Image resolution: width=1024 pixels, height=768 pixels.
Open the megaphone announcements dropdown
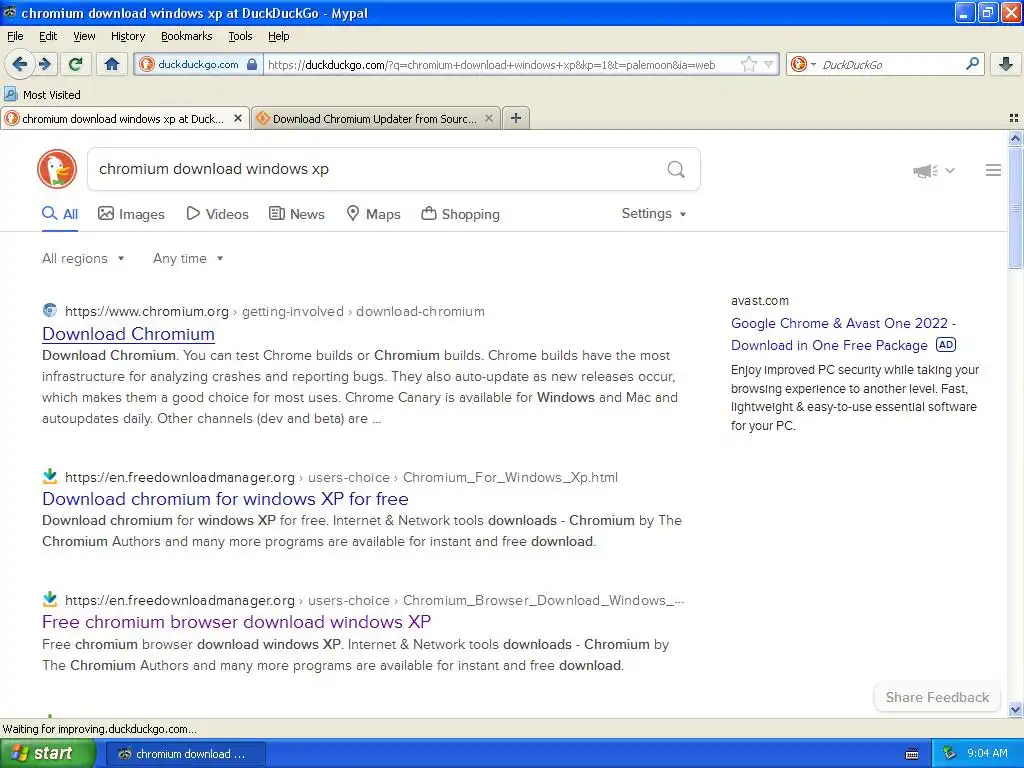(934, 170)
